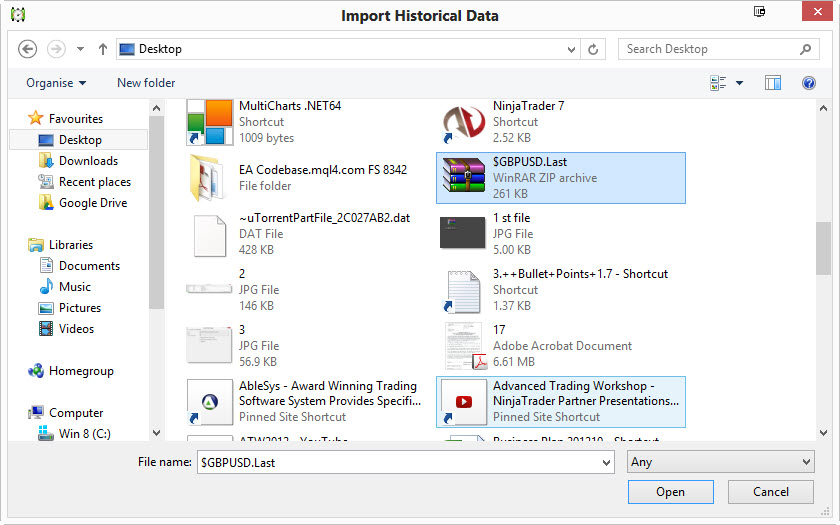Image resolution: width=840 pixels, height=525 pixels.
Task: Expand the File name history dropdown
Action: pyautogui.click(x=605, y=462)
